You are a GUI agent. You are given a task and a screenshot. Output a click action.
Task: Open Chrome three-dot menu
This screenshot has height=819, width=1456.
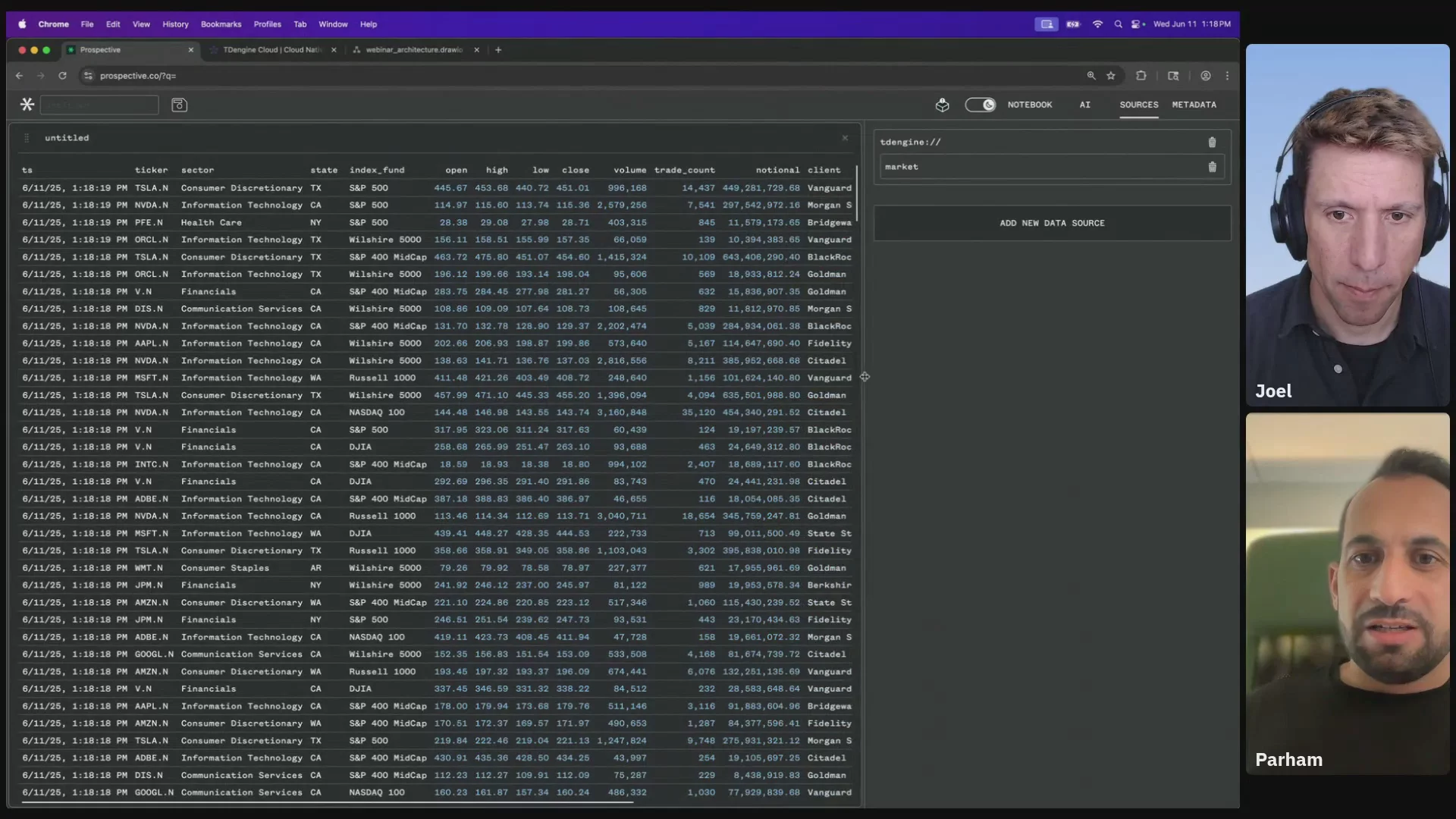tap(1227, 76)
